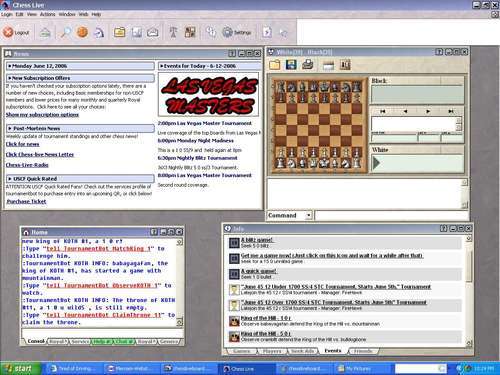This screenshot has width=500, height=375.
Task: Open the yellow folder icon in main toolbar
Action: (x=119, y=32)
